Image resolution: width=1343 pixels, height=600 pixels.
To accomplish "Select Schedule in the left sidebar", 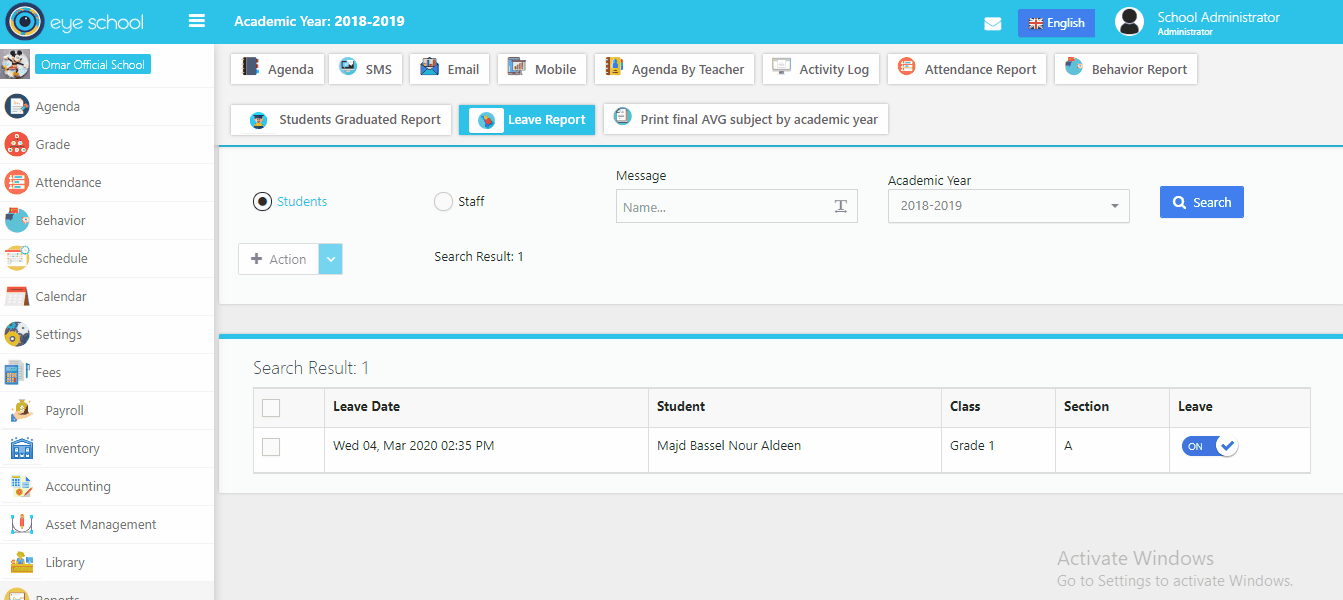I will point(107,259).
